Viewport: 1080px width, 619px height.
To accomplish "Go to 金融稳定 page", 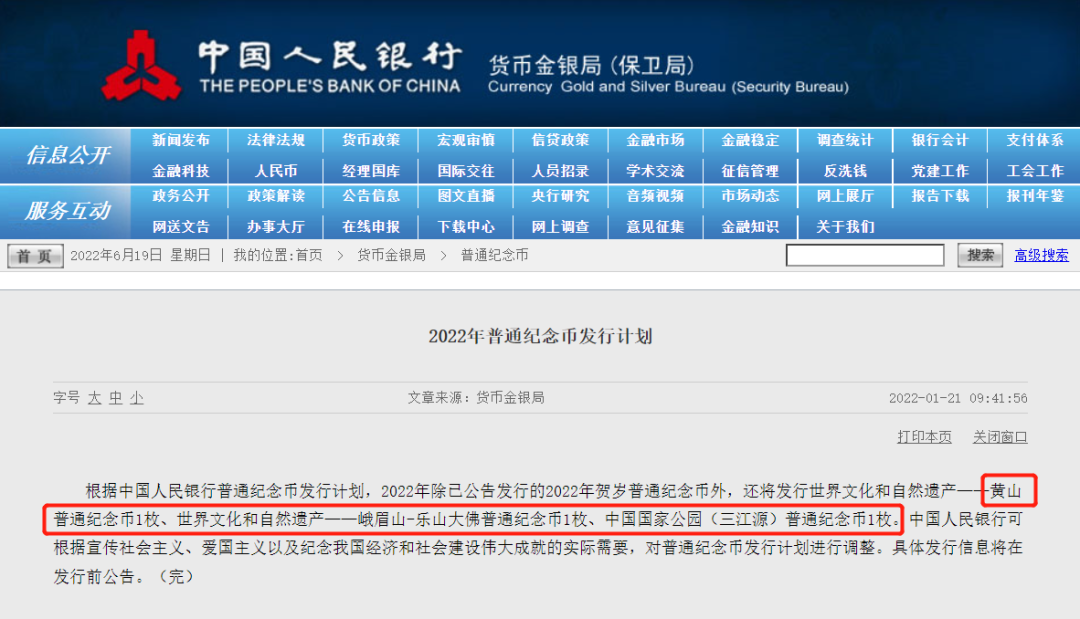I will pyautogui.click(x=750, y=140).
